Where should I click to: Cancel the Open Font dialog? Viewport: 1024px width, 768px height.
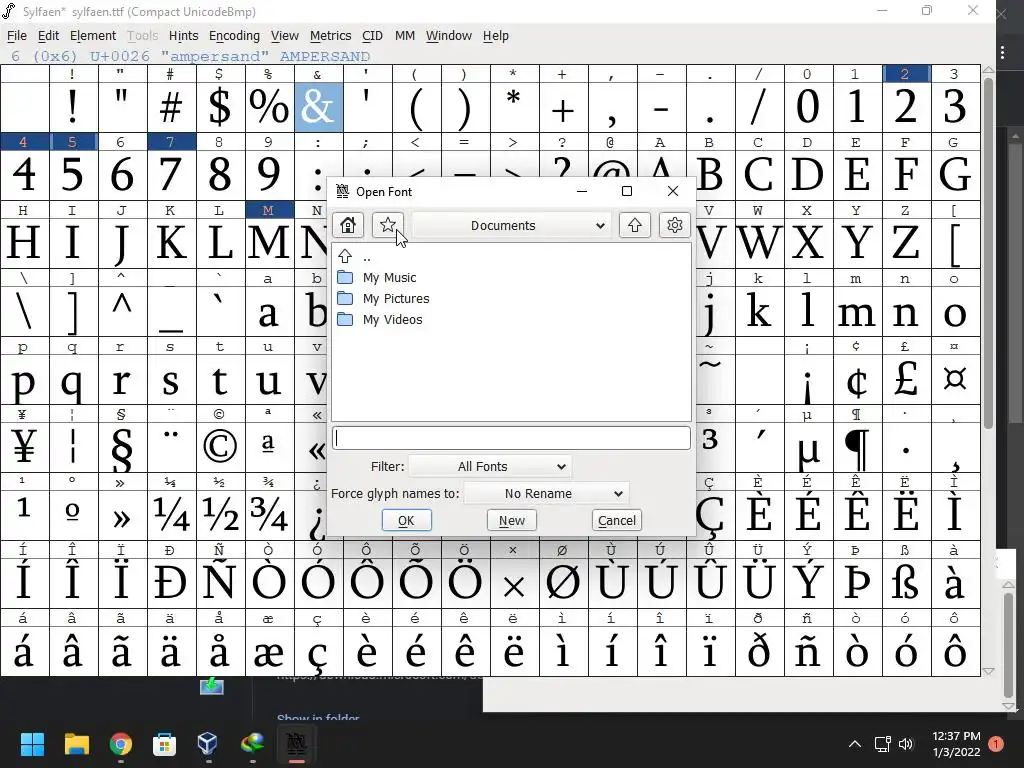pyautogui.click(x=616, y=520)
